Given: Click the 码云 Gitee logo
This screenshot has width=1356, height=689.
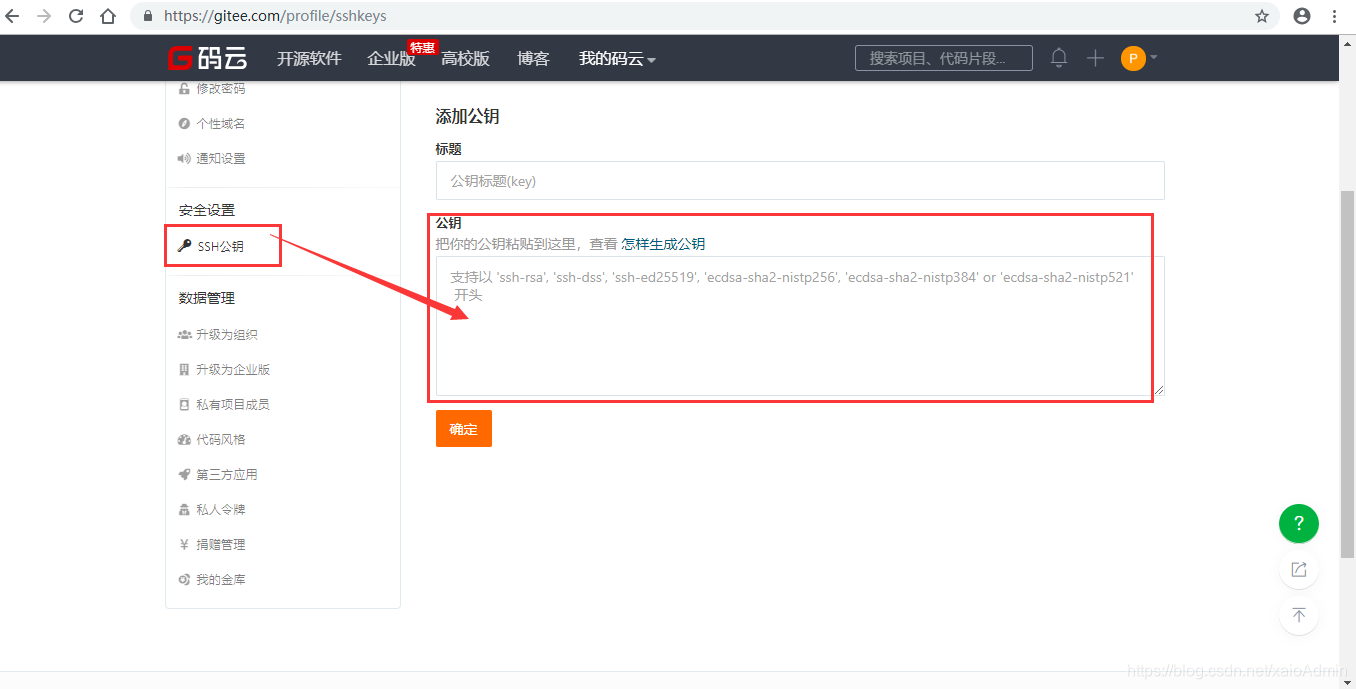Looking at the screenshot, I should [x=207, y=58].
